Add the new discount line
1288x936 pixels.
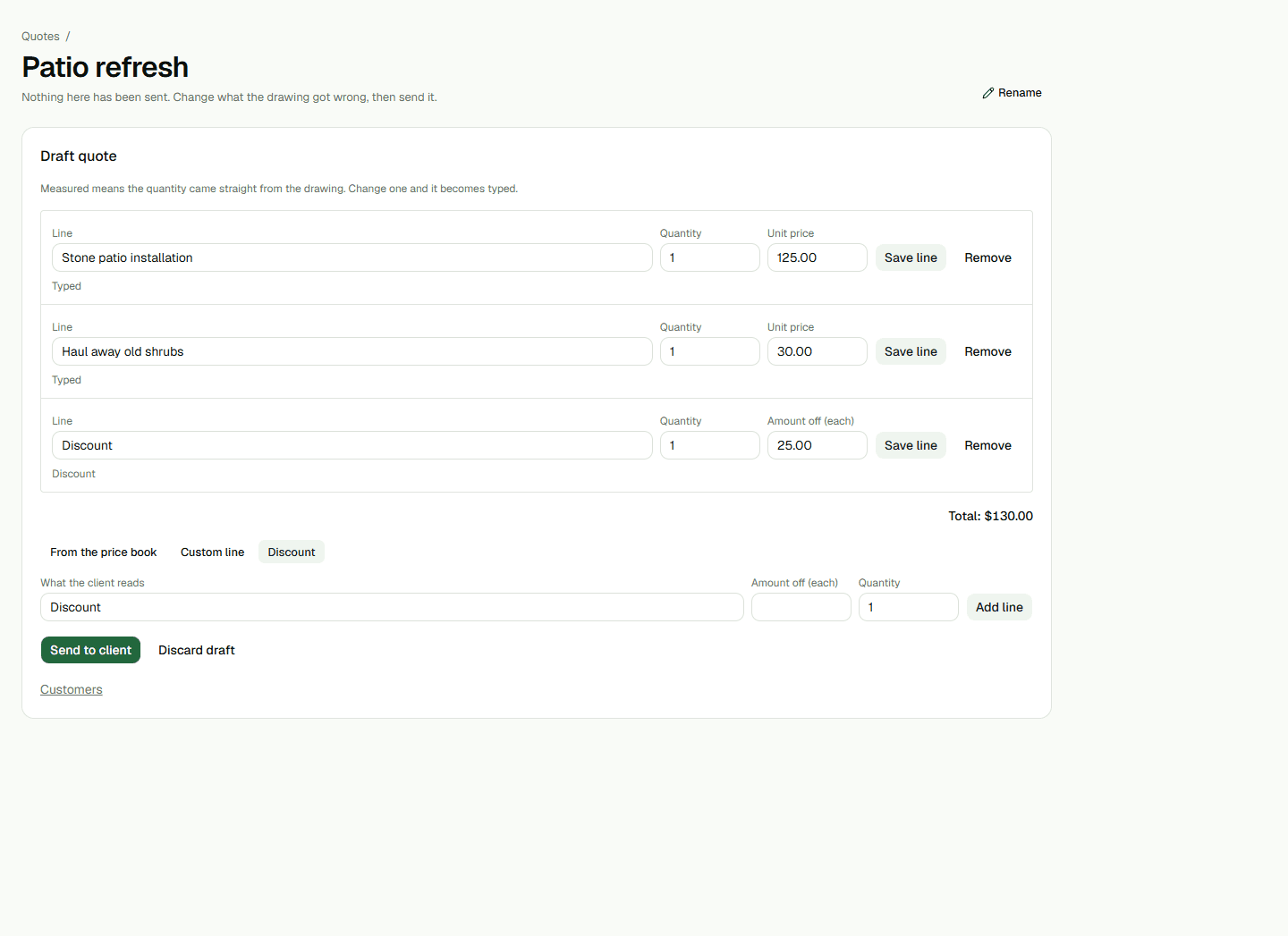pyautogui.click(x=999, y=607)
